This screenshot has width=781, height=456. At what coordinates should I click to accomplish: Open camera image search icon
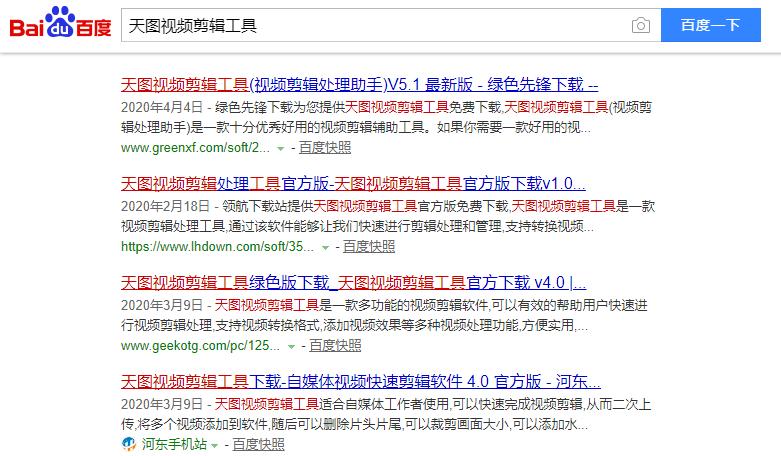click(641, 25)
